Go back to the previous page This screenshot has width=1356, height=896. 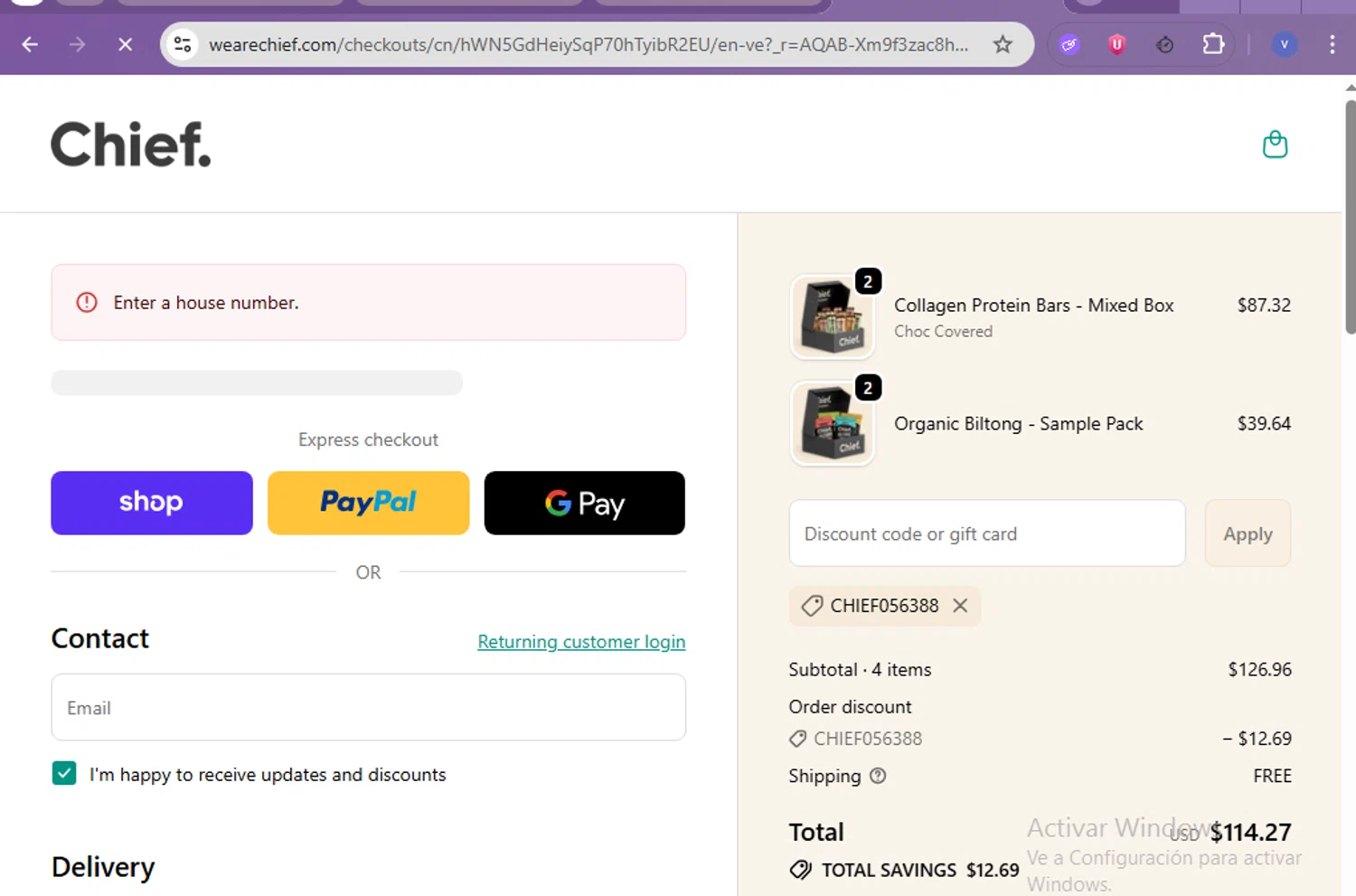coord(30,44)
